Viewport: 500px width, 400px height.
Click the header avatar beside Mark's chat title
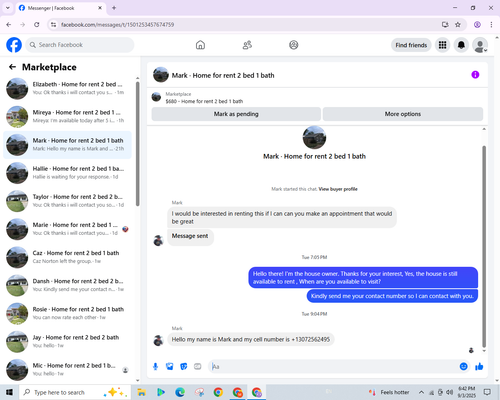pyautogui.click(x=161, y=75)
